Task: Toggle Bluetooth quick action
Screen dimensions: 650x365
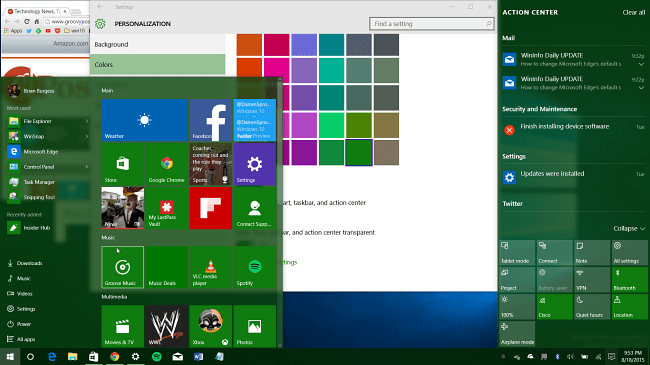Action: click(x=630, y=279)
